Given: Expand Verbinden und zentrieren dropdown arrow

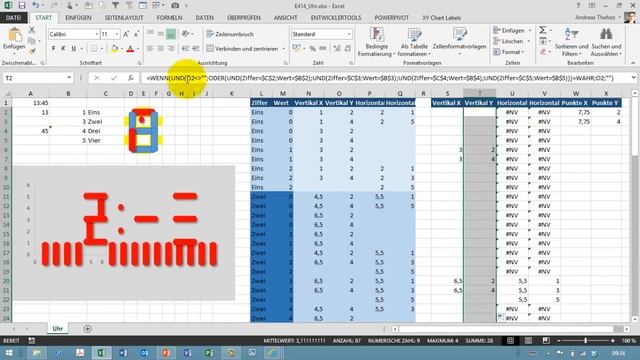Looking at the screenshot, I should coord(284,49).
